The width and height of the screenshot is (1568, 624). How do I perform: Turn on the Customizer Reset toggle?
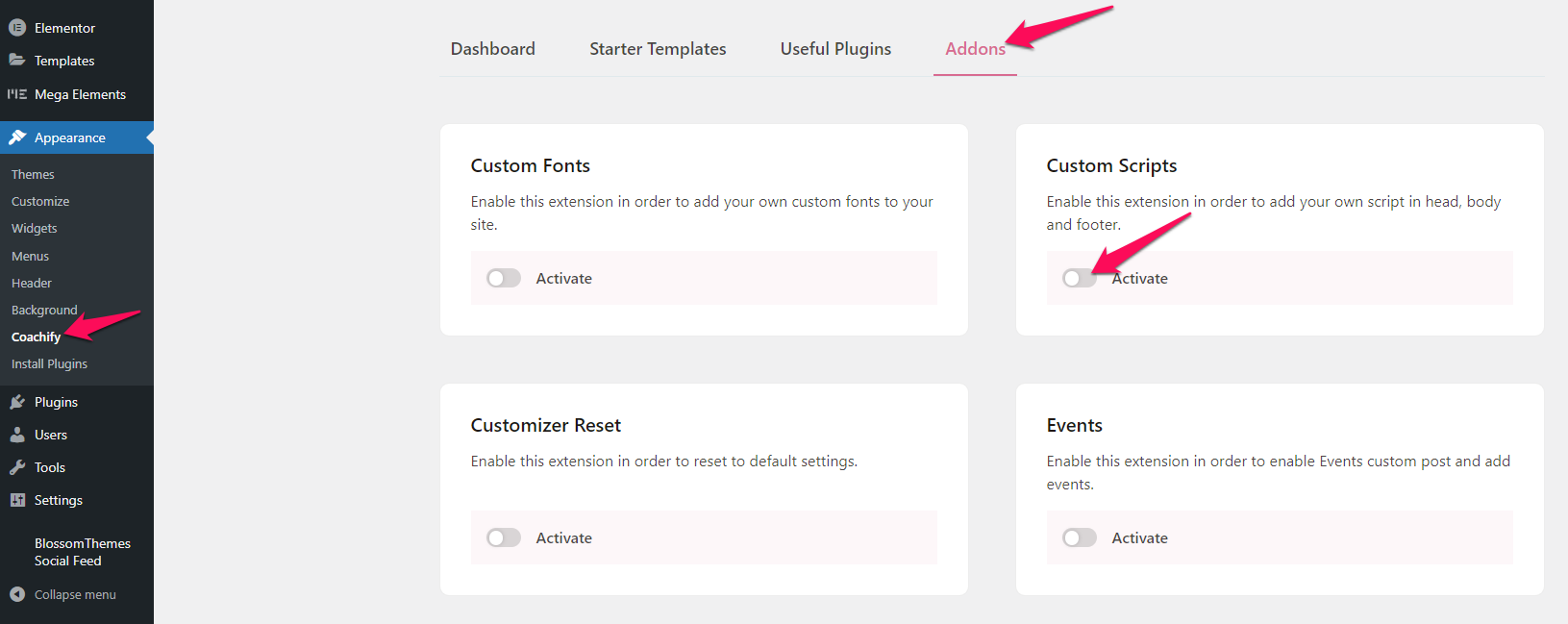tap(503, 537)
